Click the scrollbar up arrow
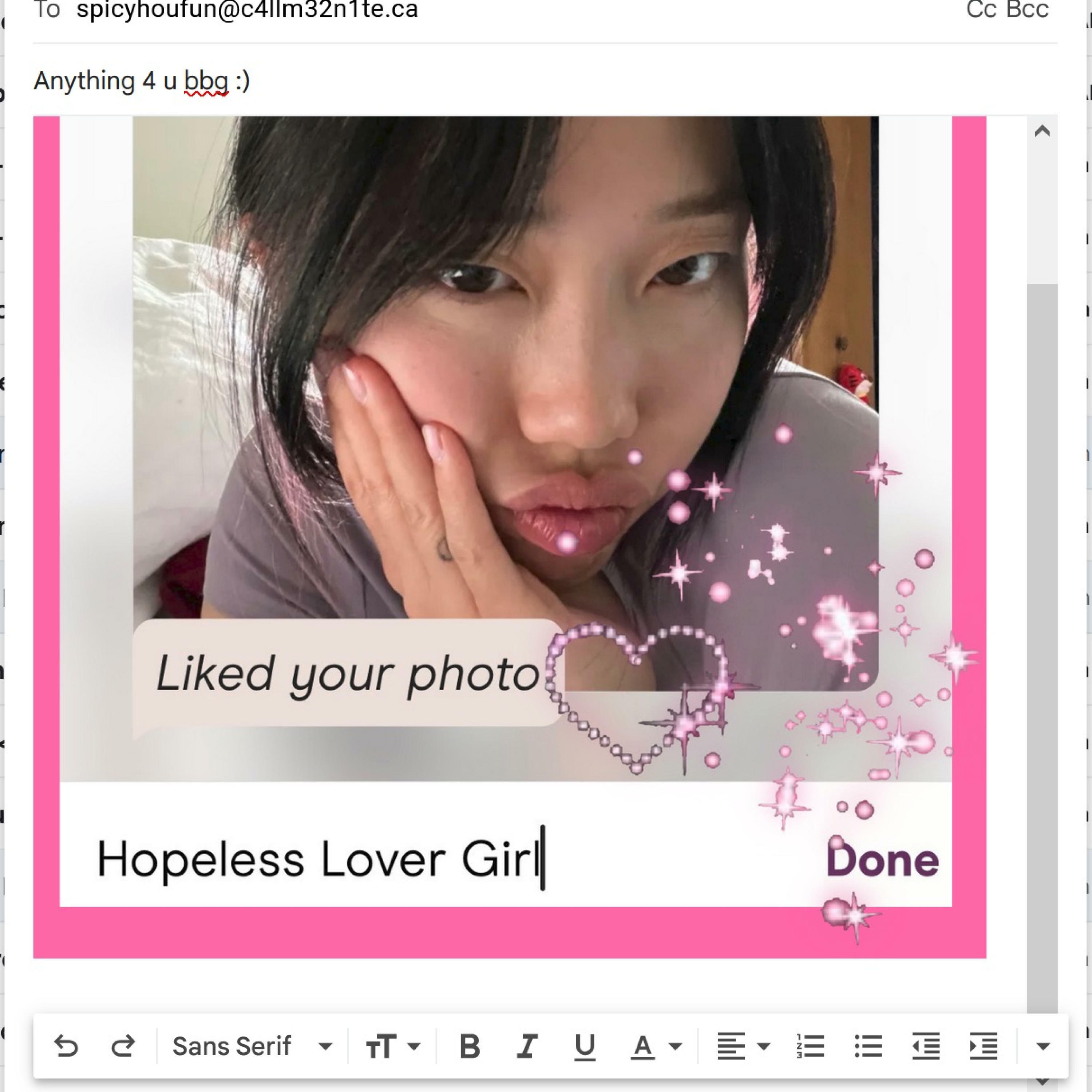Image resolution: width=1092 pixels, height=1092 pixels. click(1042, 132)
